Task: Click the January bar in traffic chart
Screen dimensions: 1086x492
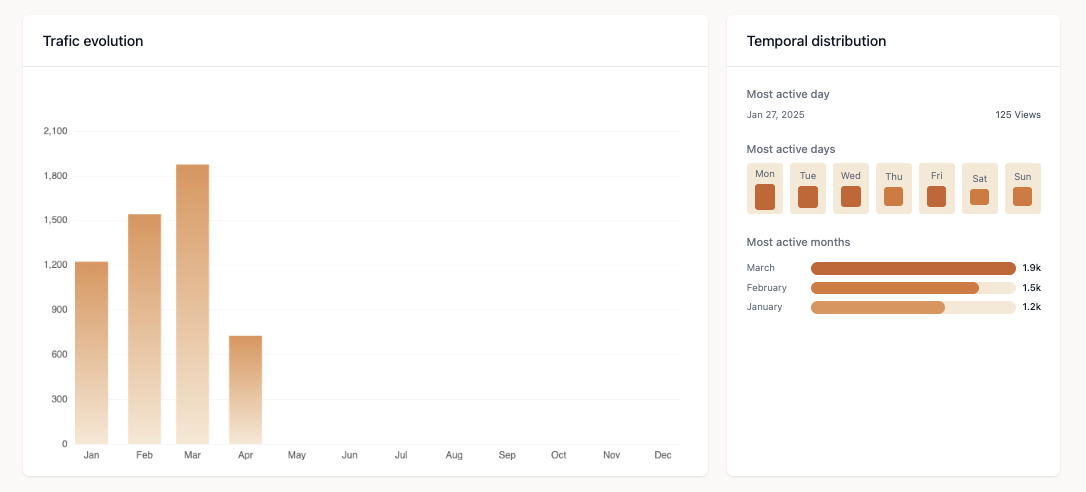Action: pos(91,352)
